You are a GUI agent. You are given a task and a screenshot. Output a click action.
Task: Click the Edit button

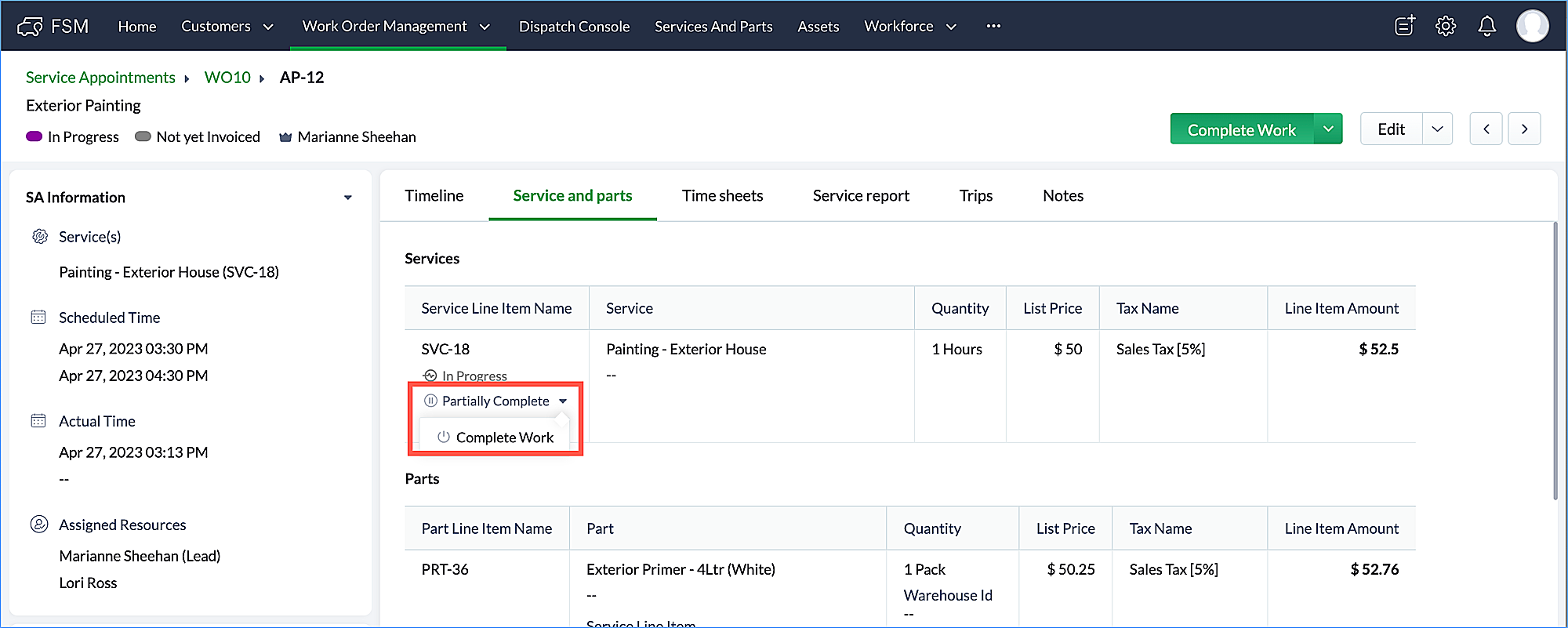tap(1391, 129)
